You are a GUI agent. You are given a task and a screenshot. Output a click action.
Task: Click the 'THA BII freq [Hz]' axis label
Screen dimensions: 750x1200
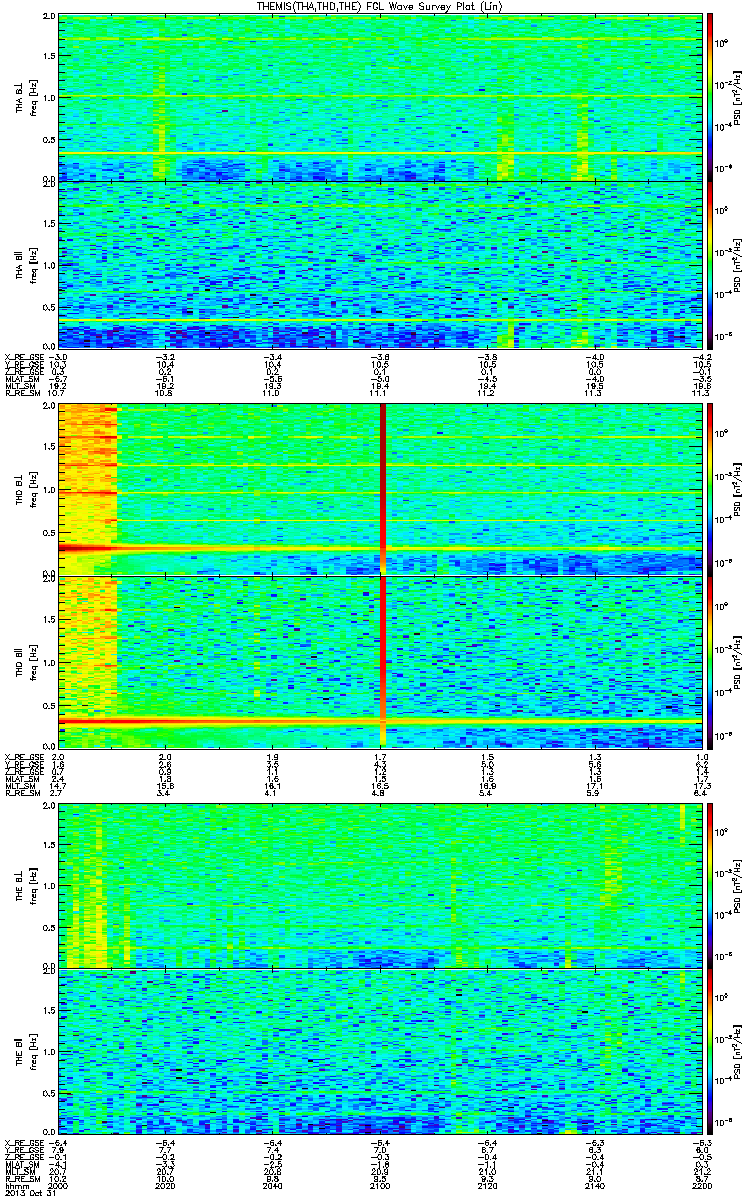(x=25, y=265)
